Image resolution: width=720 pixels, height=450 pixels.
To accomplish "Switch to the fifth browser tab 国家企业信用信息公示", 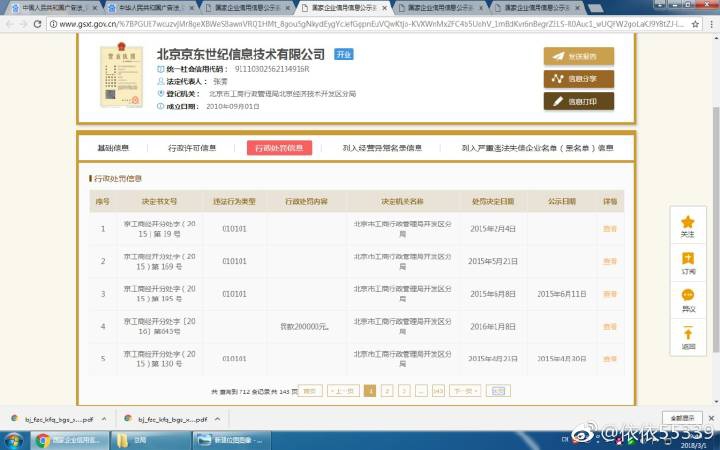I will click(440, 8).
